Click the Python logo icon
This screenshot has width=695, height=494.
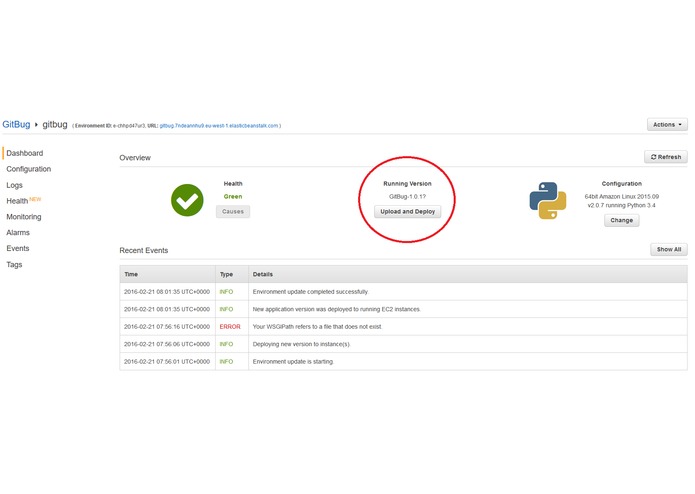tap(548, 200)
